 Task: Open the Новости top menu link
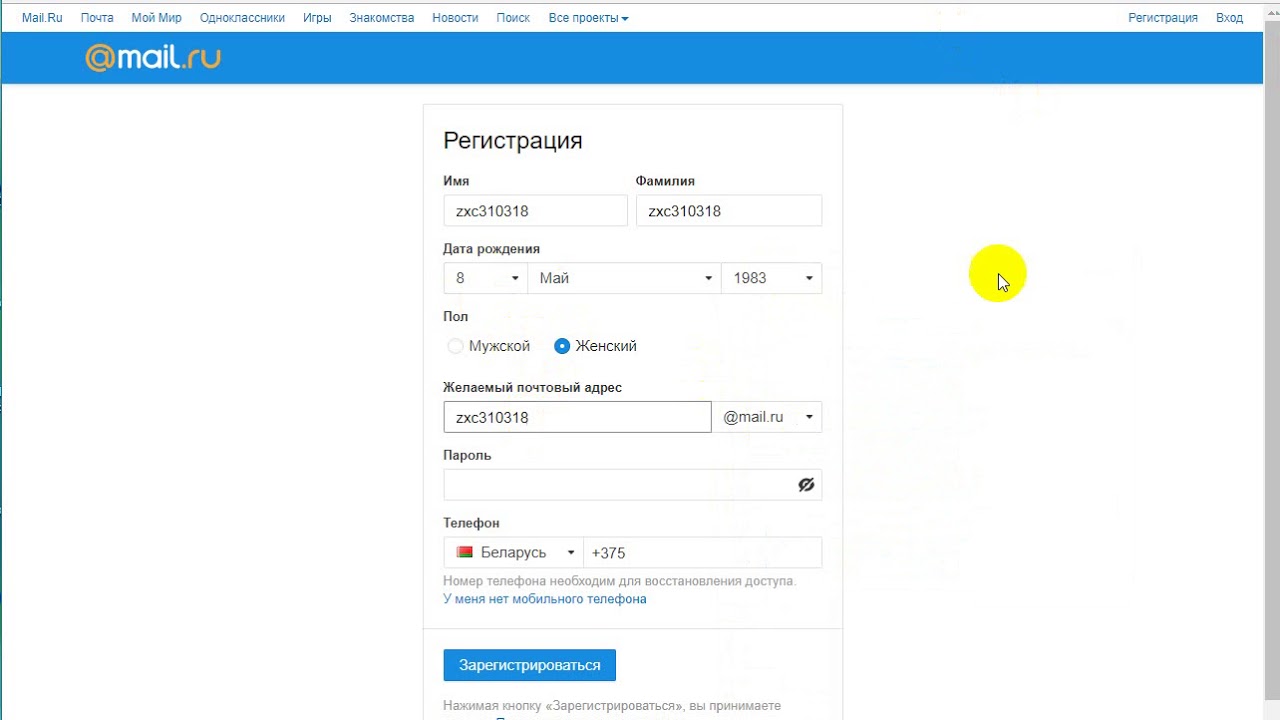click(455, 18)
